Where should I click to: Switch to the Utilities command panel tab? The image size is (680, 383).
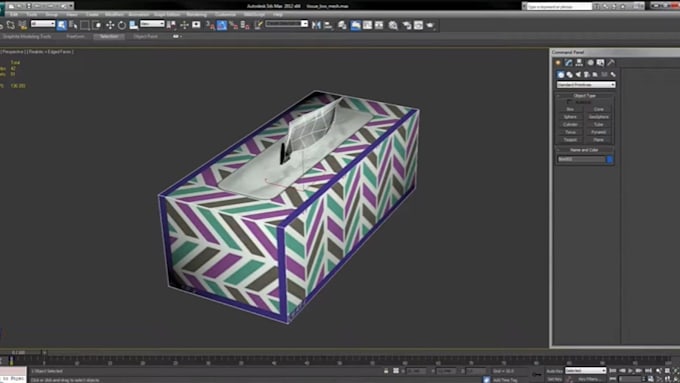611,62
